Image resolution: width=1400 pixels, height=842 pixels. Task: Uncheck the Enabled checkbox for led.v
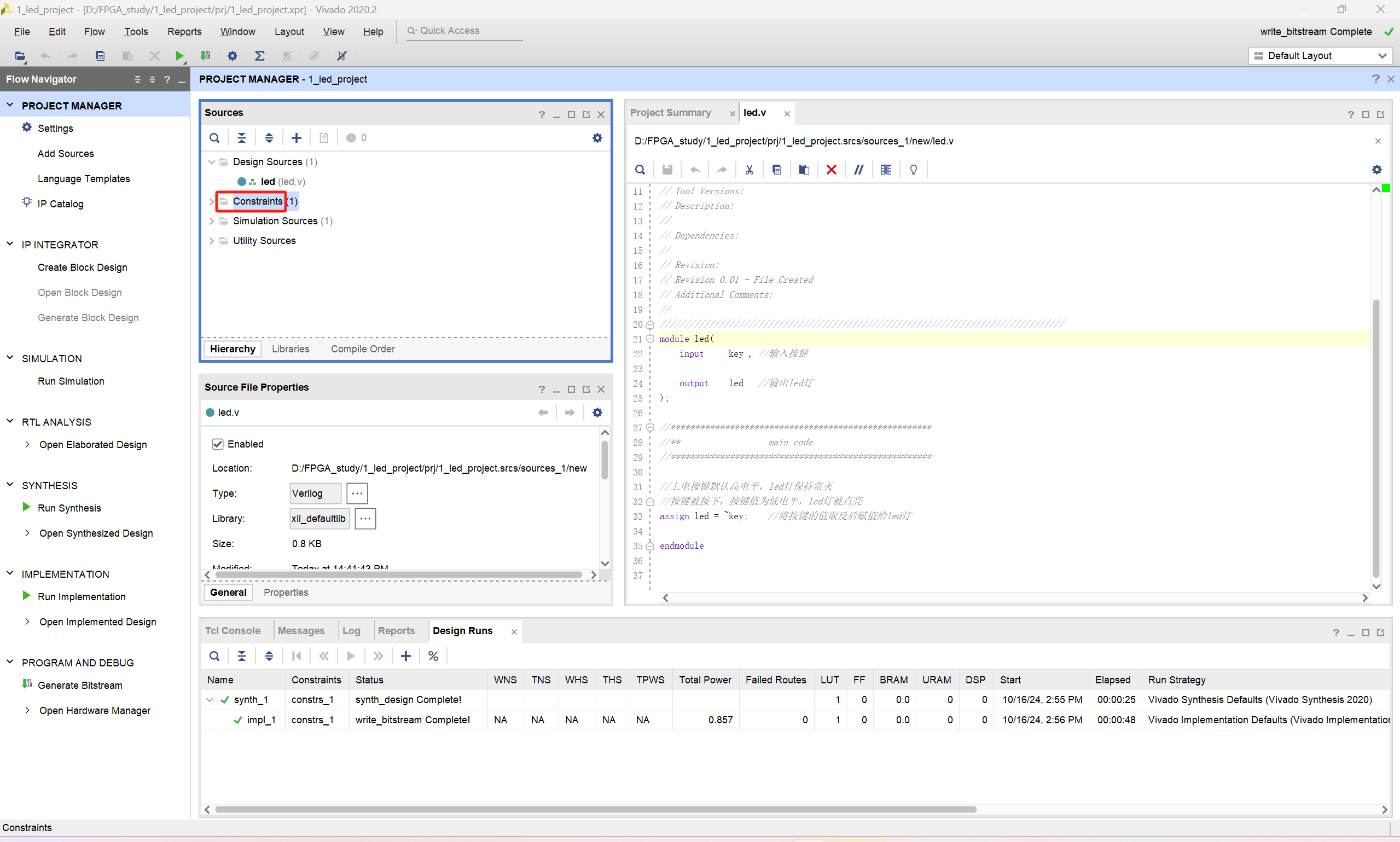pyautogui.click(x=218, y=444)
